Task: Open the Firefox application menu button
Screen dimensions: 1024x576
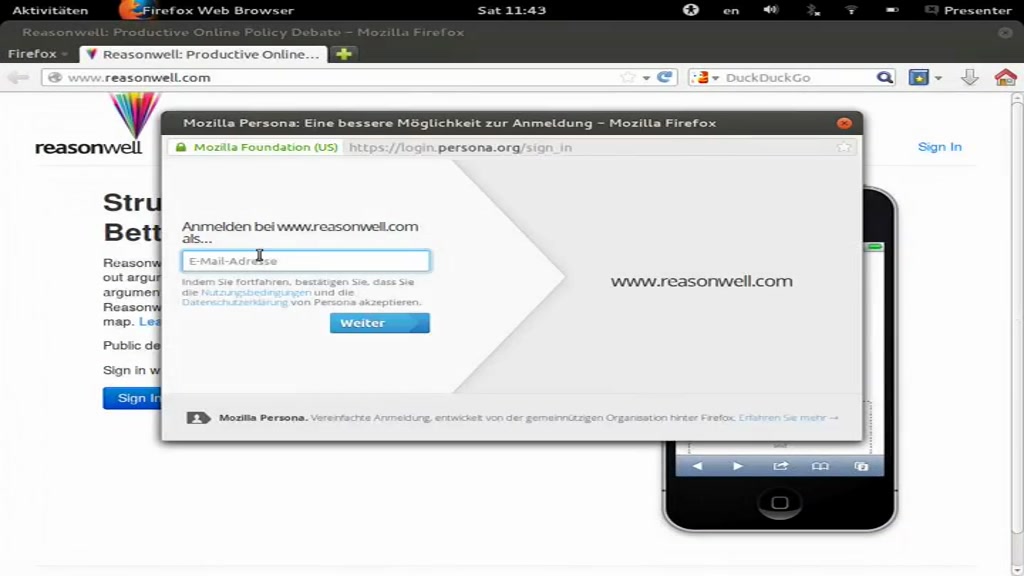Action: (x=37, y=54)
